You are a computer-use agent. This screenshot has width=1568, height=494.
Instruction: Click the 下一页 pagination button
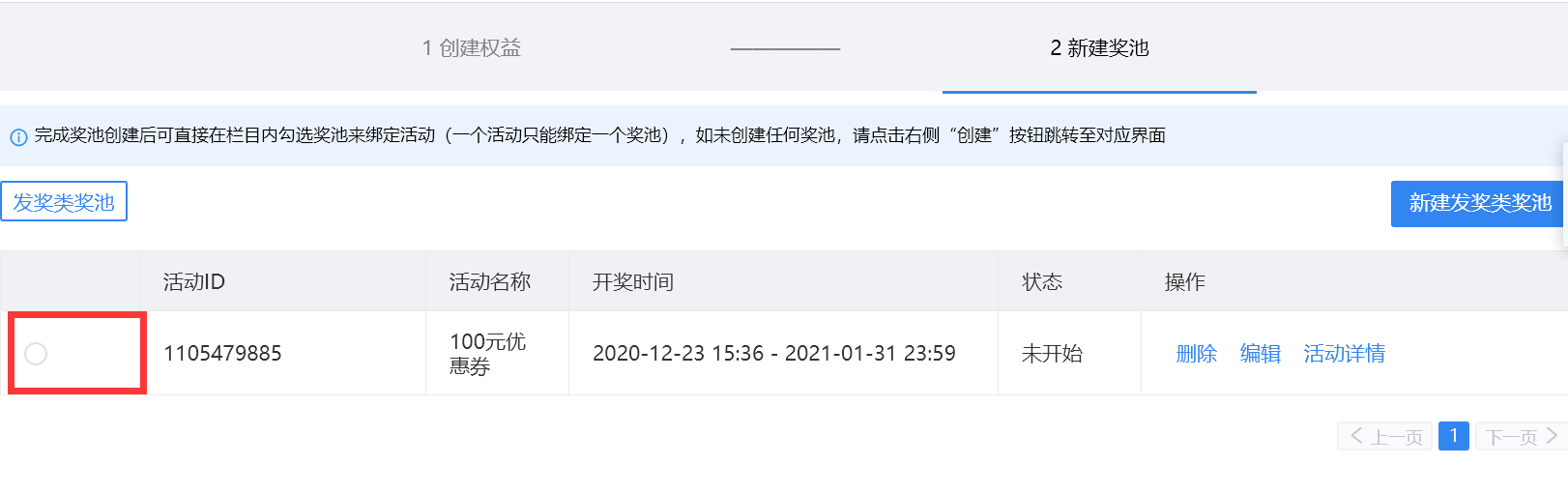pos(1522,436)
